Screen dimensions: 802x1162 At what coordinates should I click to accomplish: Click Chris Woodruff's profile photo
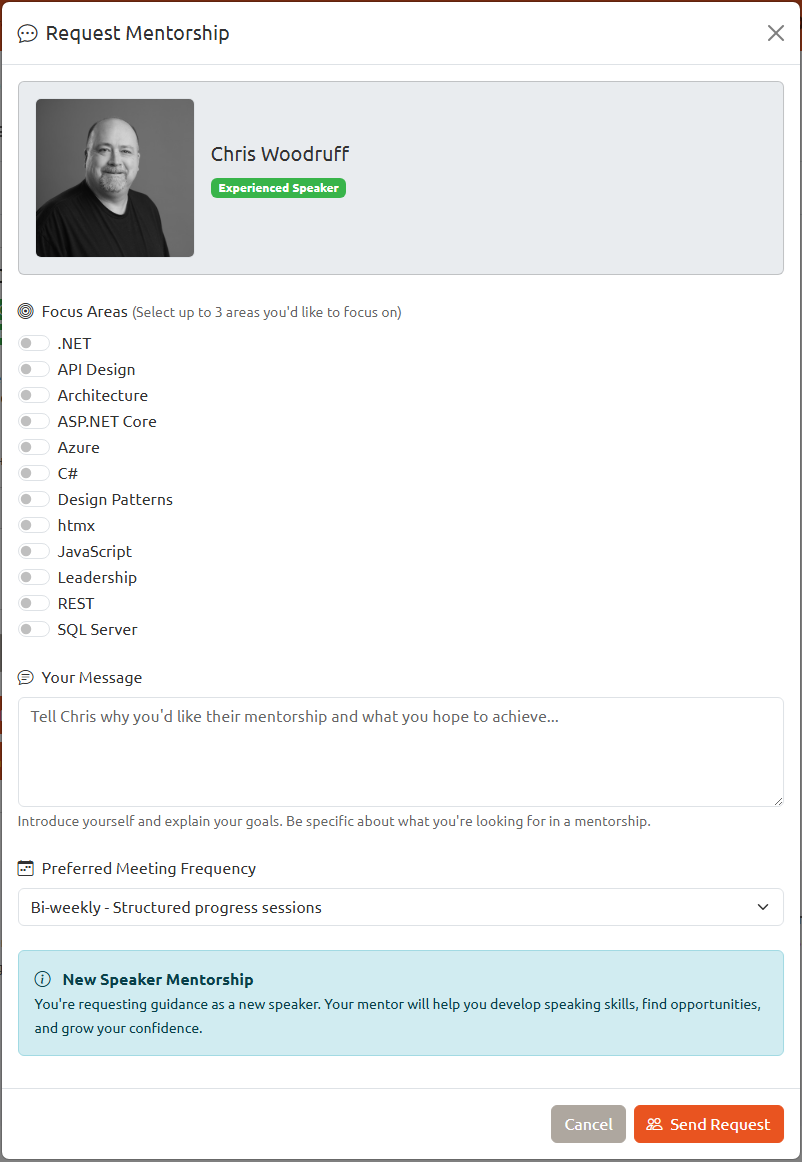[x=114, y=177]
